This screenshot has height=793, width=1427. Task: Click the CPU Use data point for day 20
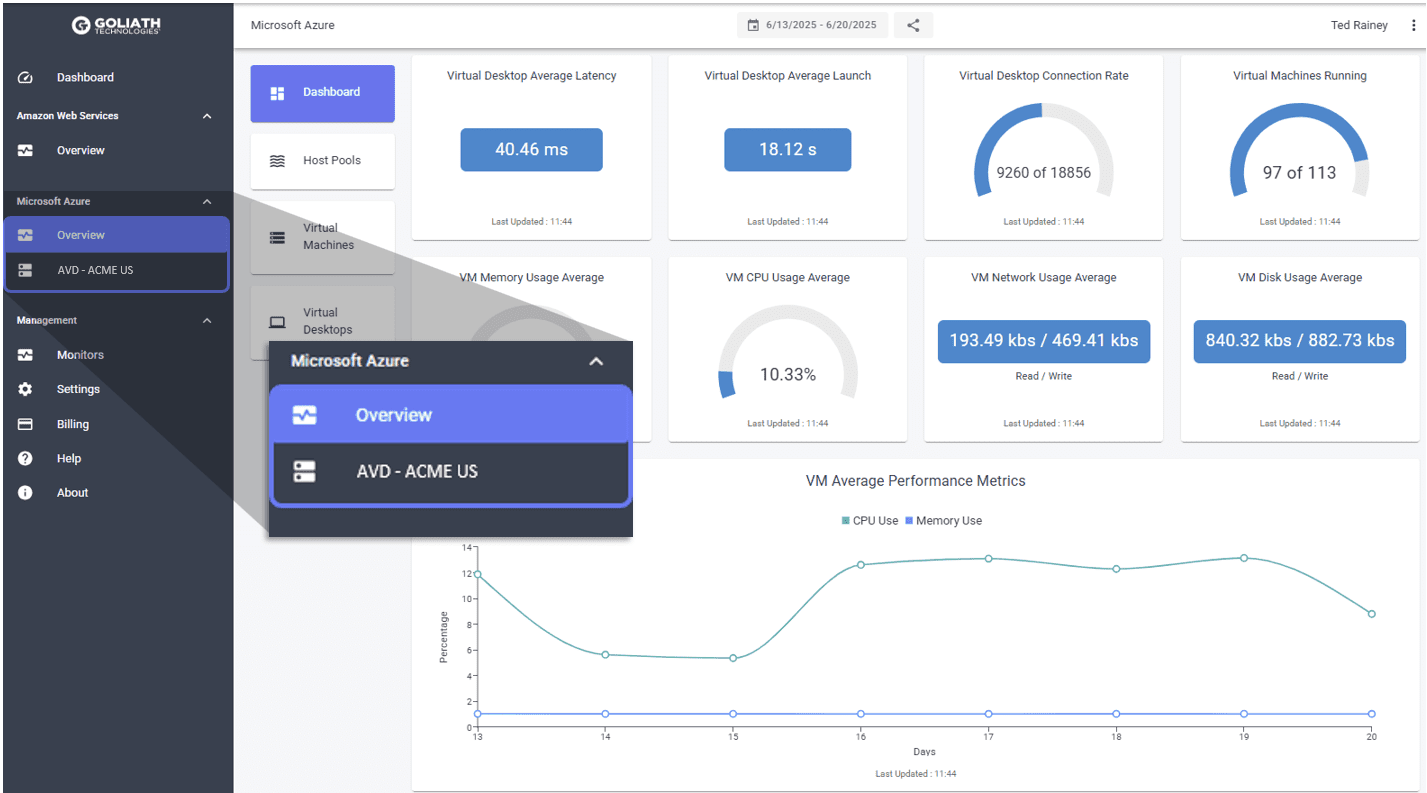tap(1371, 614)
